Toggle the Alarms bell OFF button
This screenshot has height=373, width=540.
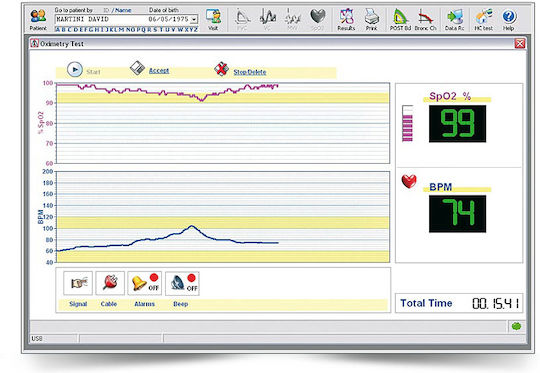(145, 283)
